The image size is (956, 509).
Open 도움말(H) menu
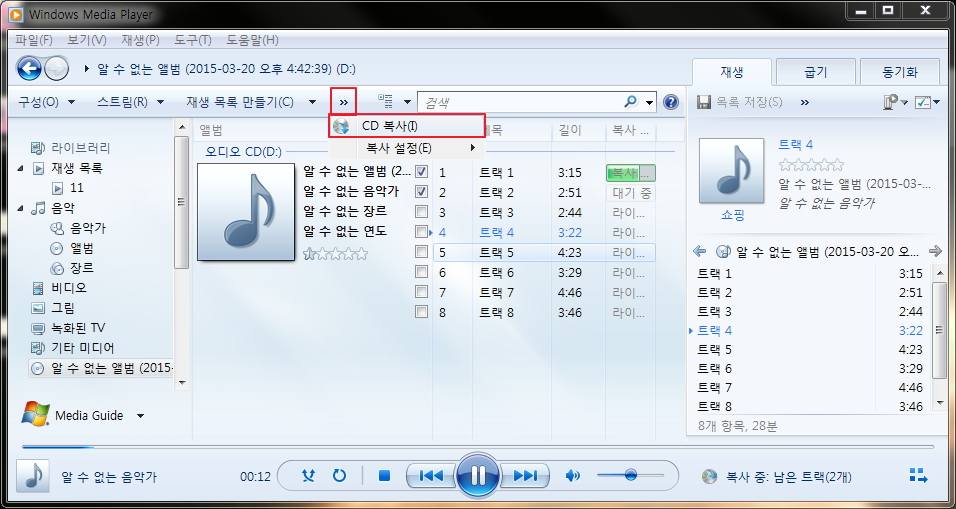tap(252, 40)
